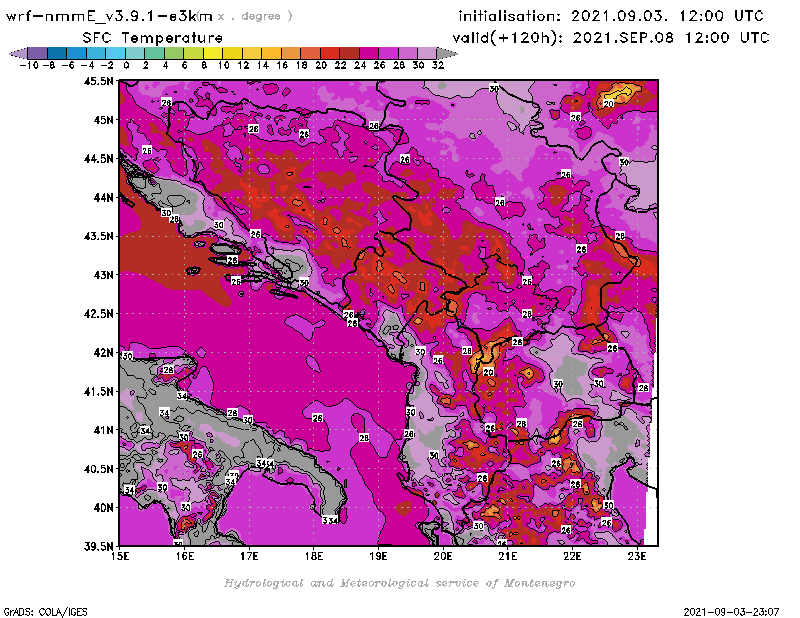Click the '42N' latitude label

tap(103, 353)
